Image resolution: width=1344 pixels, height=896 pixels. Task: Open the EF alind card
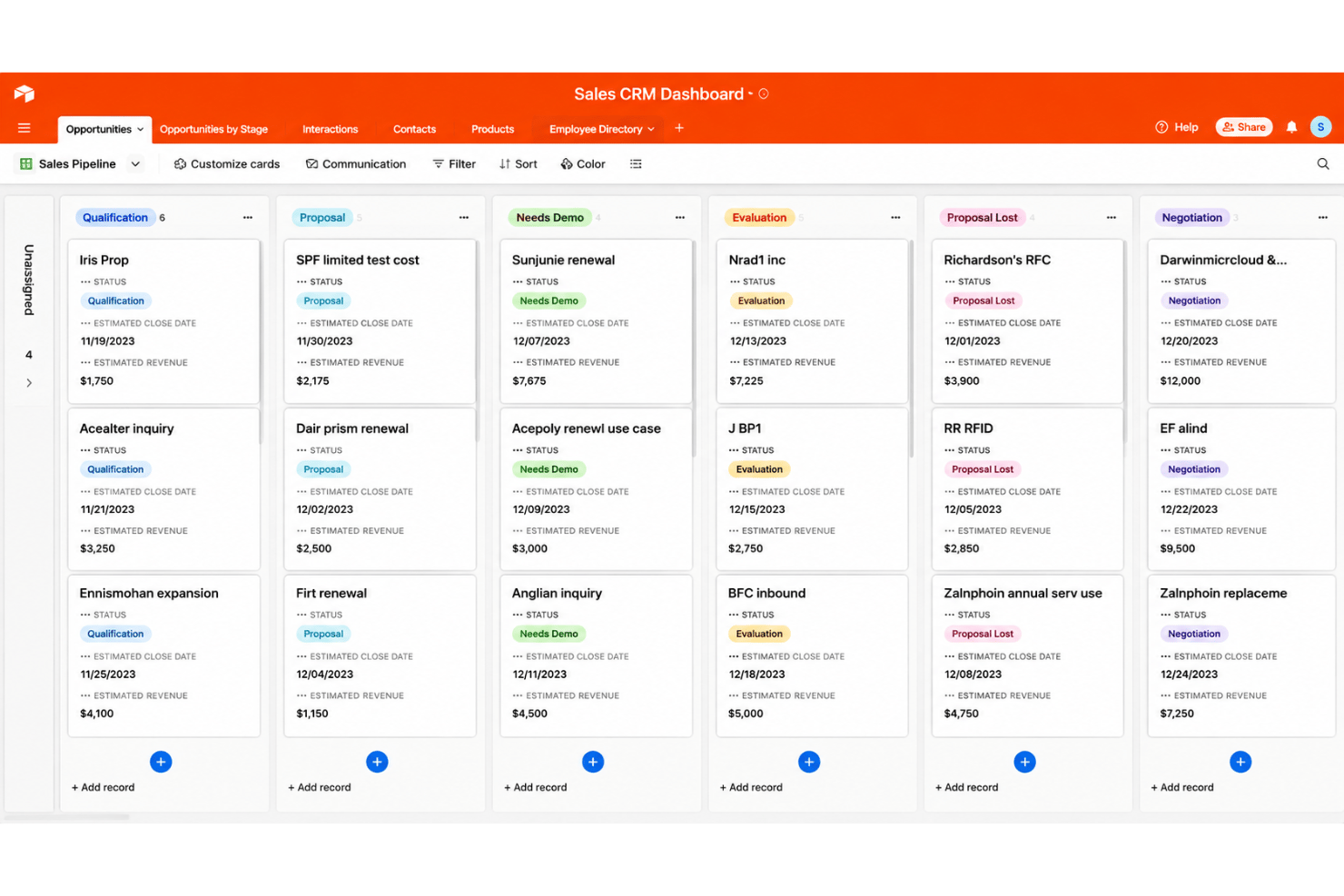pyautogui.click(x=1241, y=489)
